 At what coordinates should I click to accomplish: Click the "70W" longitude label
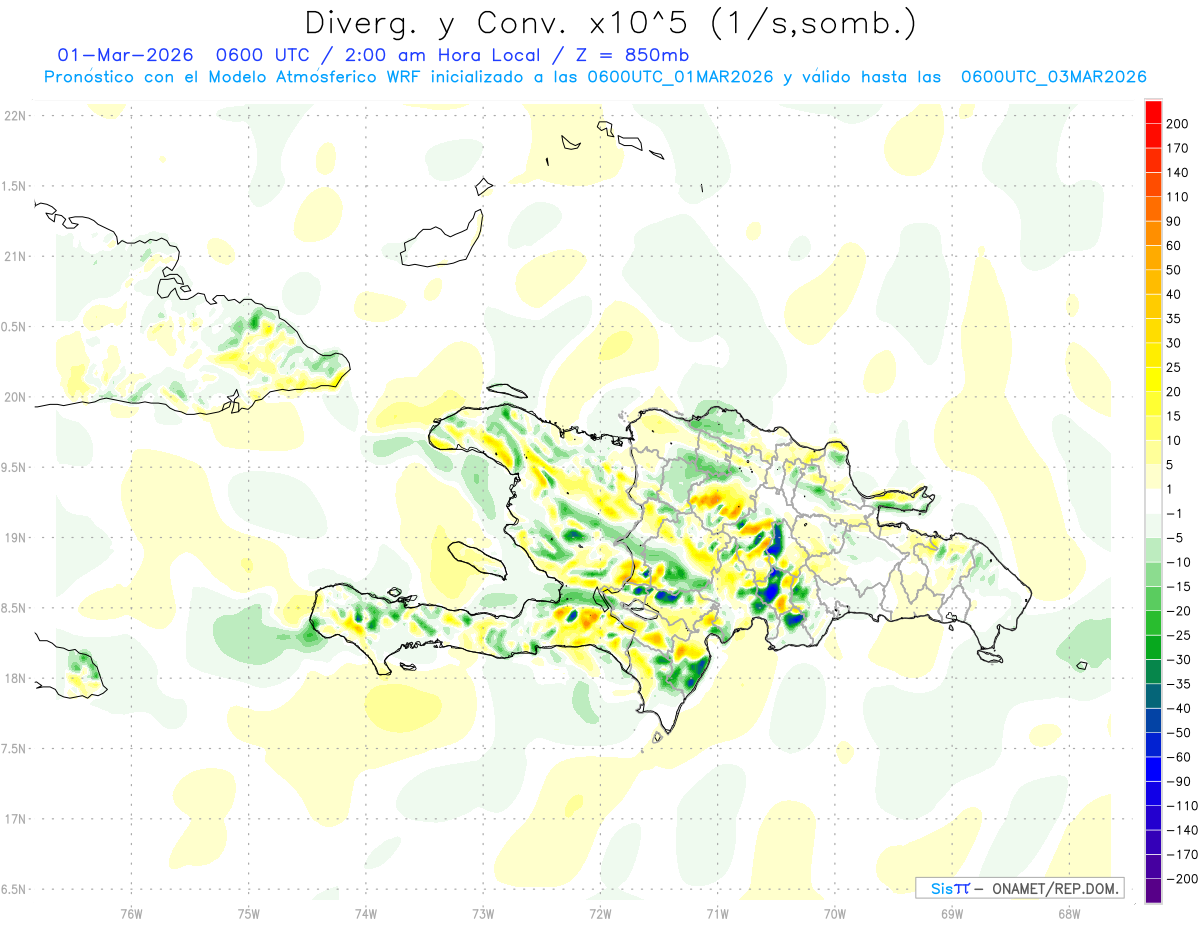[x=834, y=913]
